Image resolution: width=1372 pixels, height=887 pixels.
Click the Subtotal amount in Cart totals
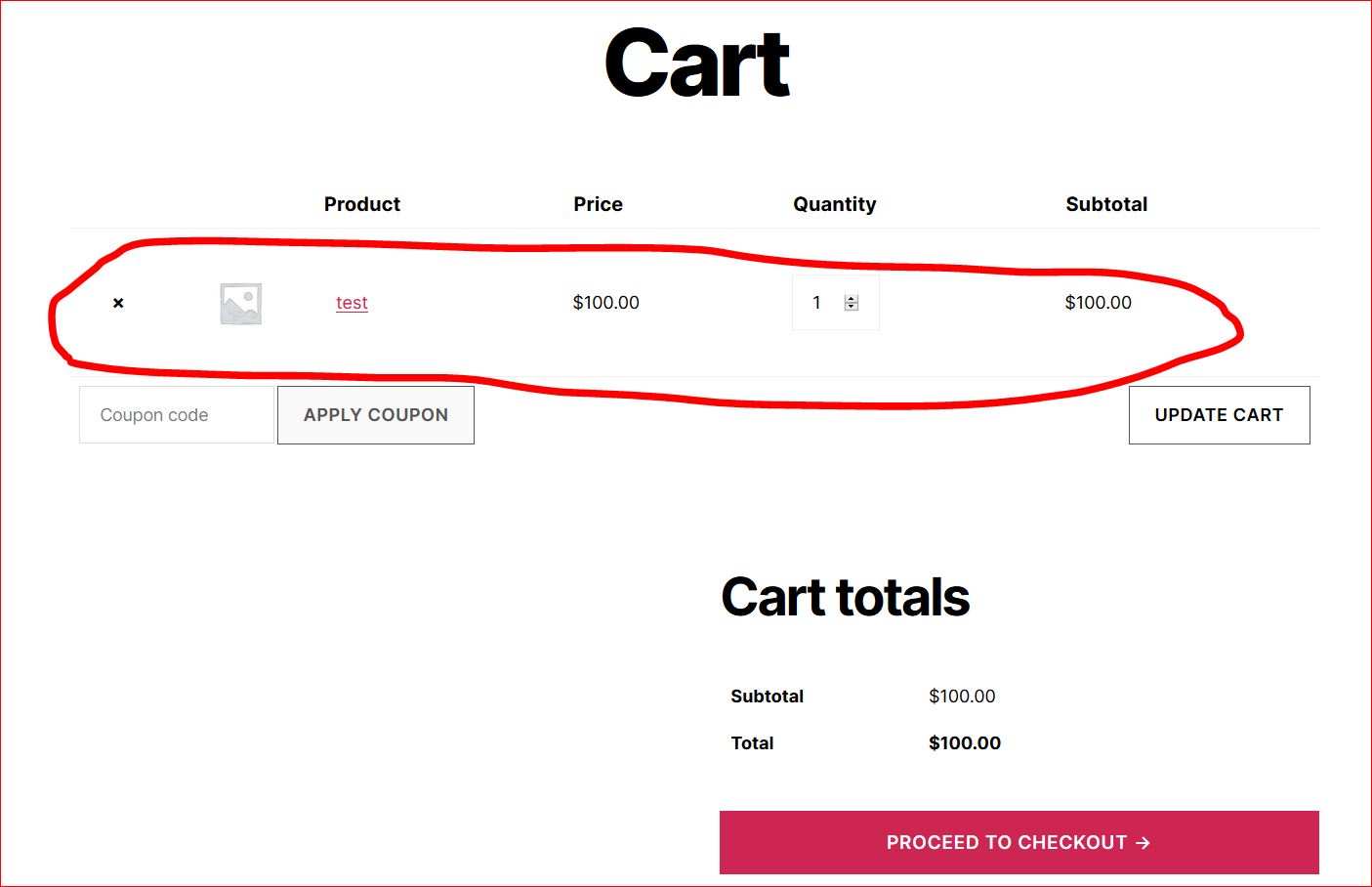962,696
